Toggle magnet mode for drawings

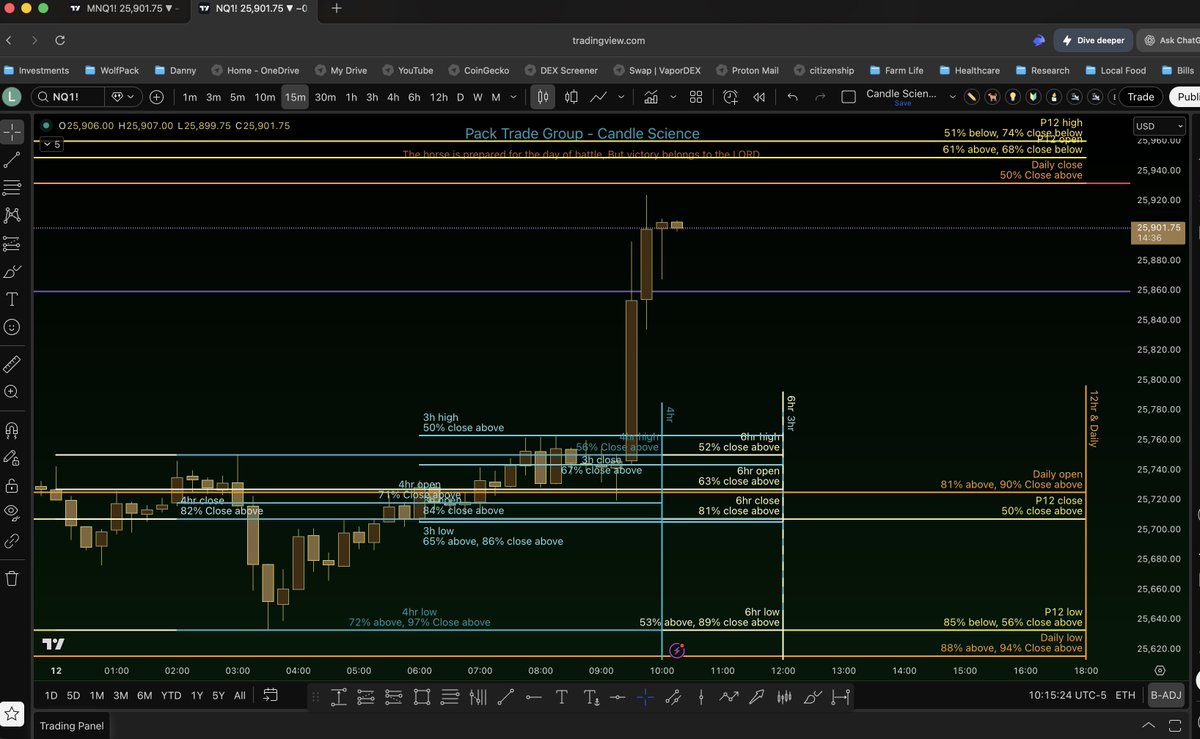pos(12,430)
